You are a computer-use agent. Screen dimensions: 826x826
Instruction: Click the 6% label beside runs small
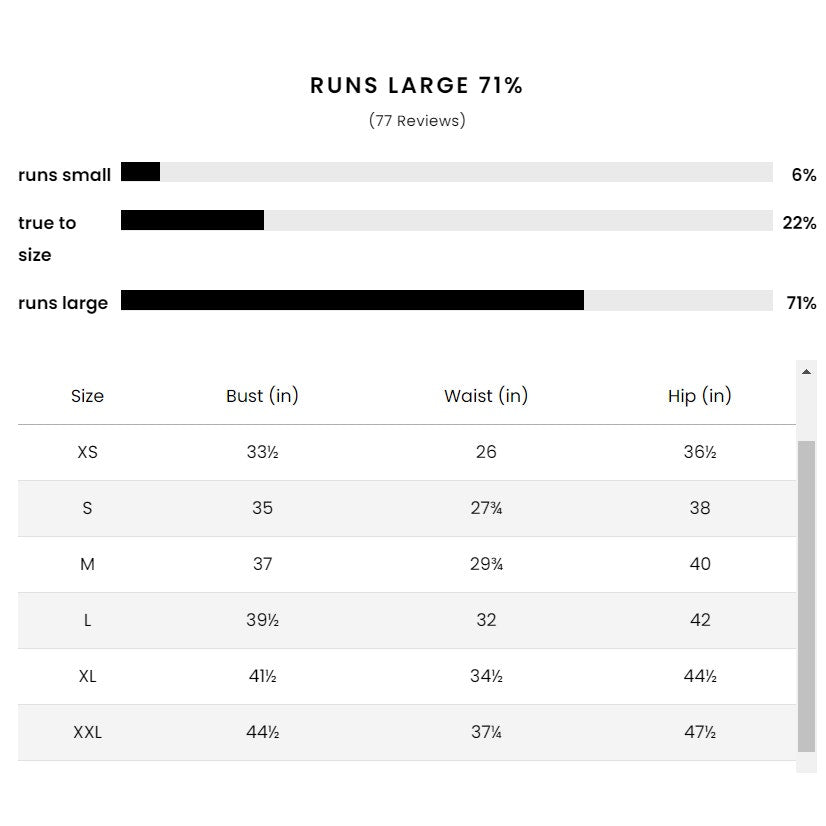(804, 175)
